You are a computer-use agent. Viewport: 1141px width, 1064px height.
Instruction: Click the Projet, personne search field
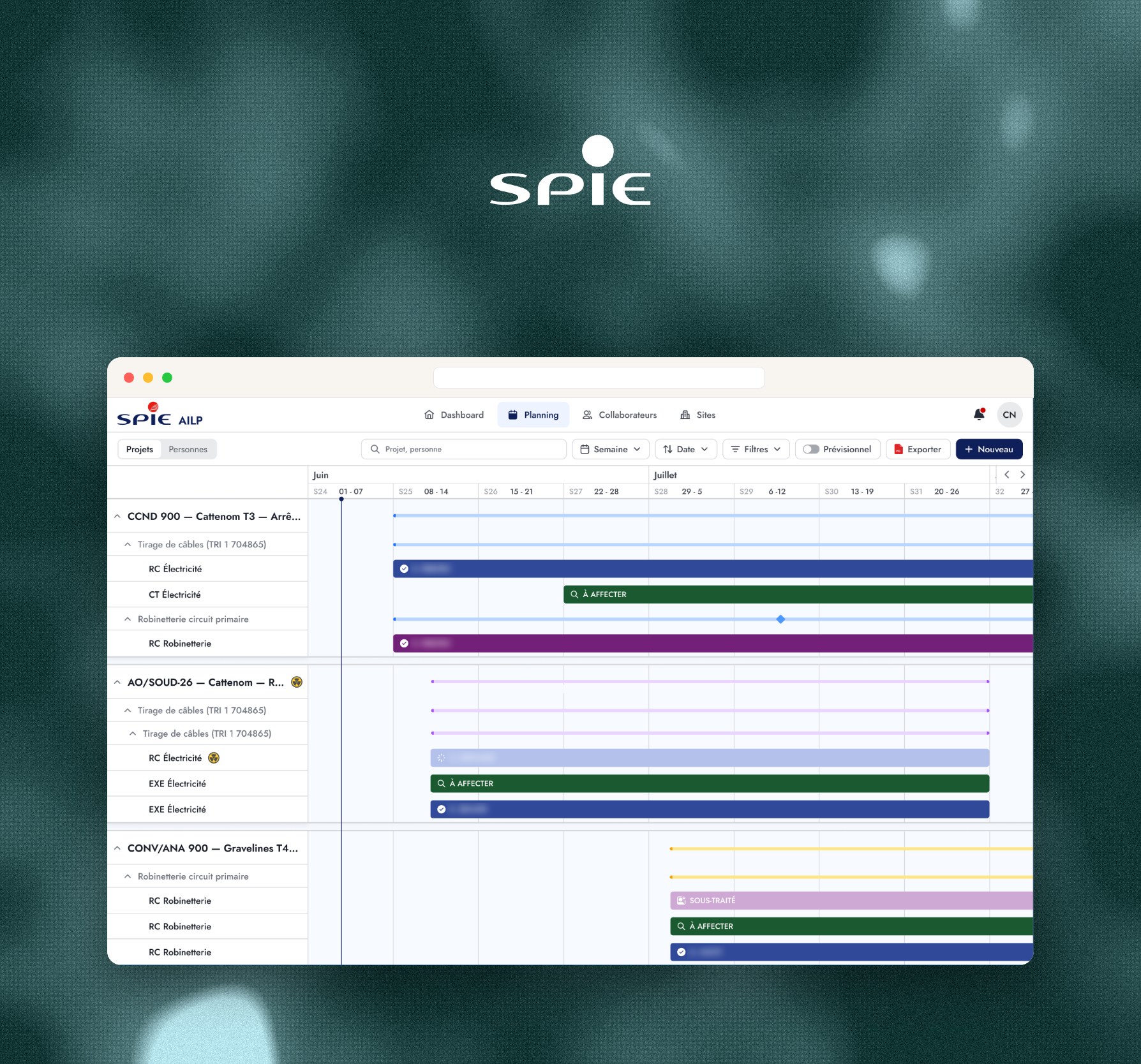pos(463,449)
